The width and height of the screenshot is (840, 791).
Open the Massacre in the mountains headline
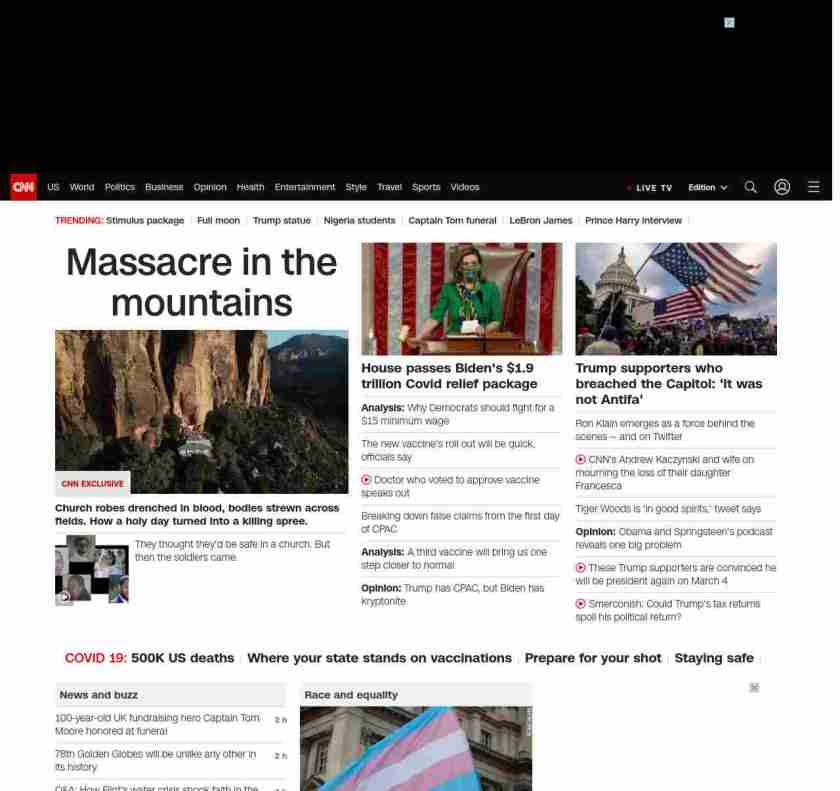tap(201, 282)
